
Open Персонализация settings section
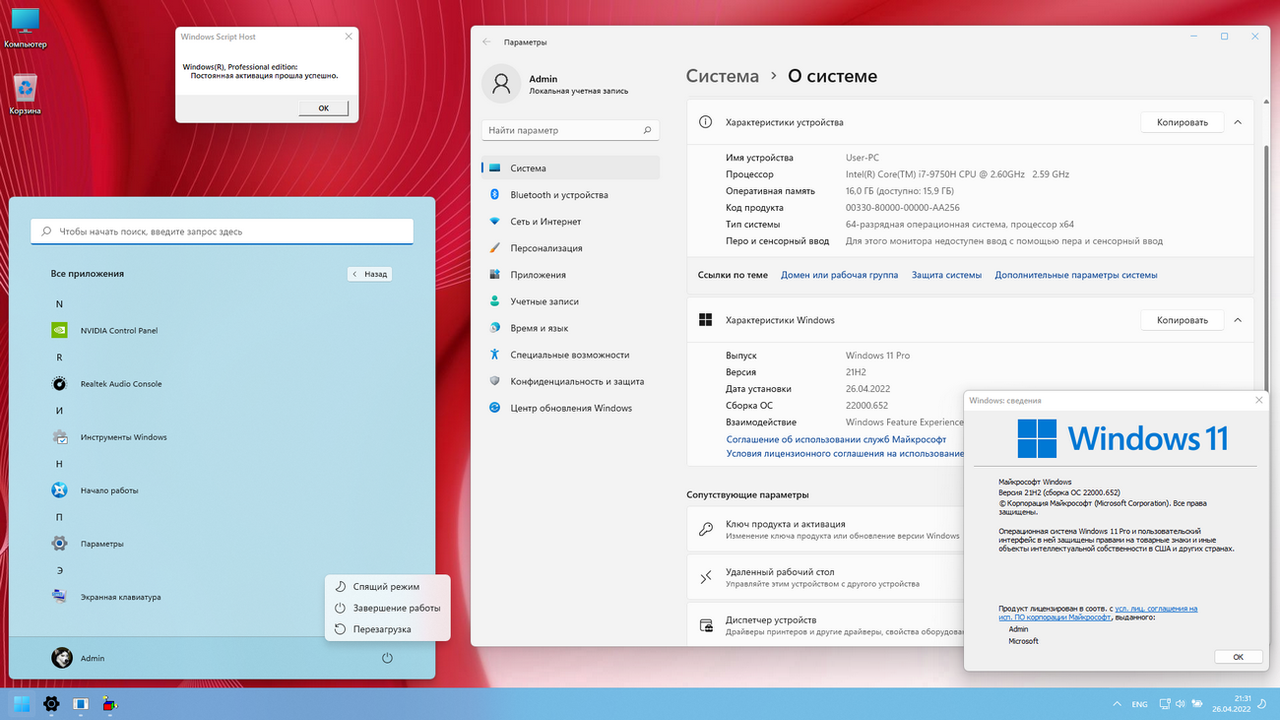pos(571,248)
